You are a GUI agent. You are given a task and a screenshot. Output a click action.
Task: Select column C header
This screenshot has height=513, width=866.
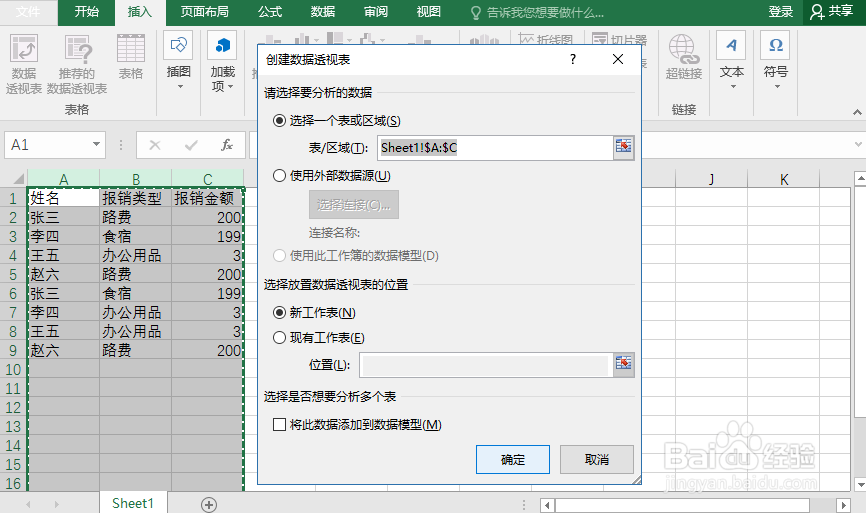pyautogui.click(x=208, y=178)
